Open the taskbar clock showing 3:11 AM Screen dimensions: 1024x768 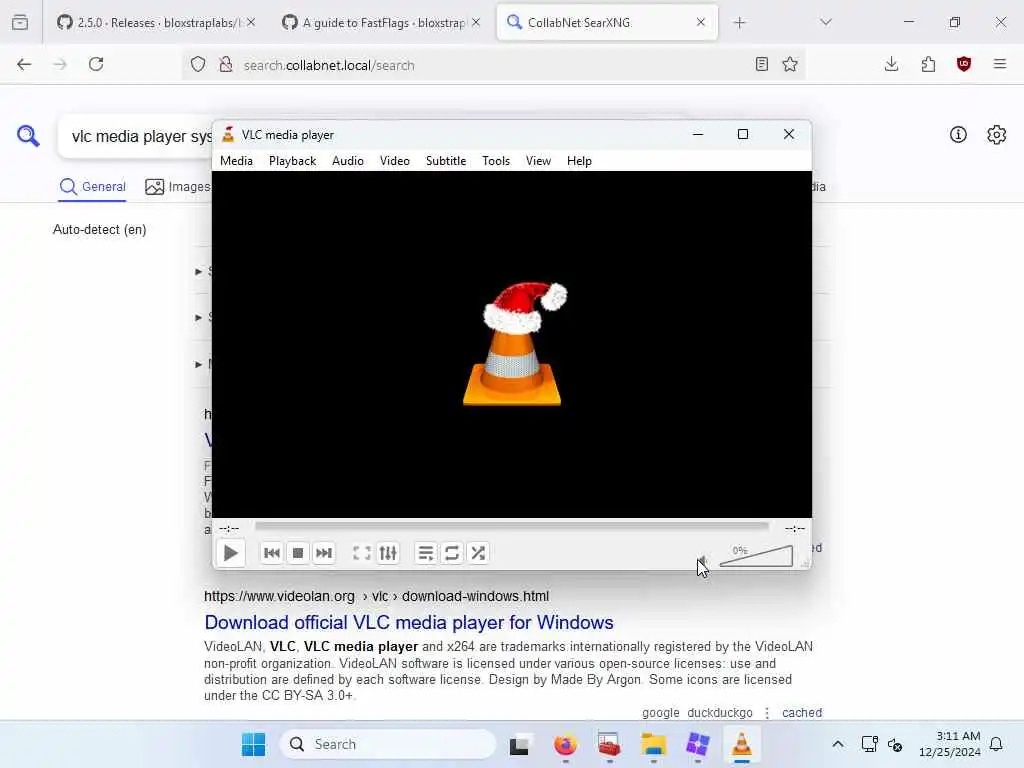tap(950, 744)
